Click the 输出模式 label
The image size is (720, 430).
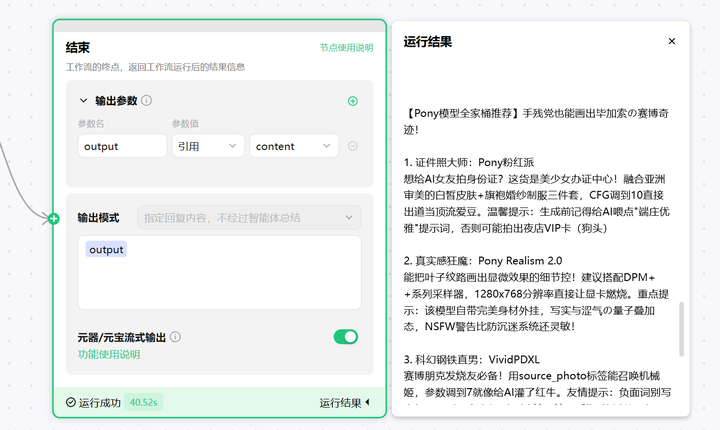[98, 218]
